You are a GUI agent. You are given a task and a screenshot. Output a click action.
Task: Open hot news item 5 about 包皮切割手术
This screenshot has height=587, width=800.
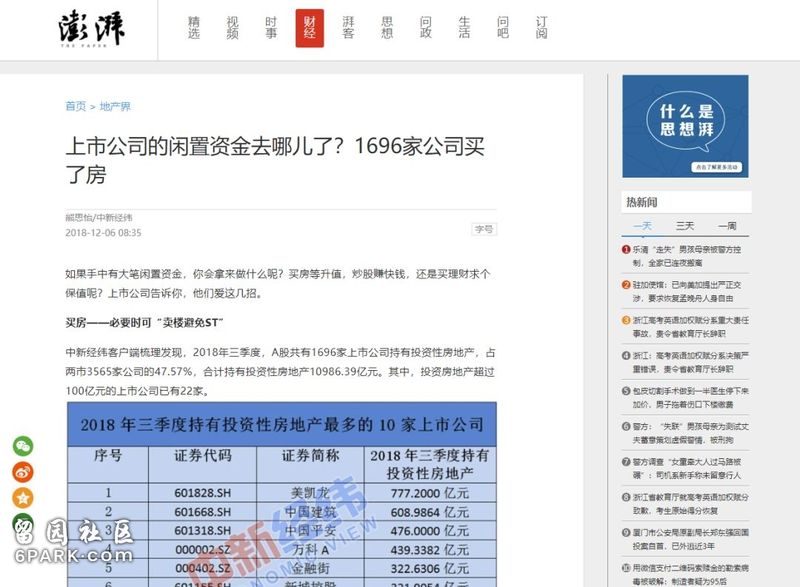(x=691, y=398)
